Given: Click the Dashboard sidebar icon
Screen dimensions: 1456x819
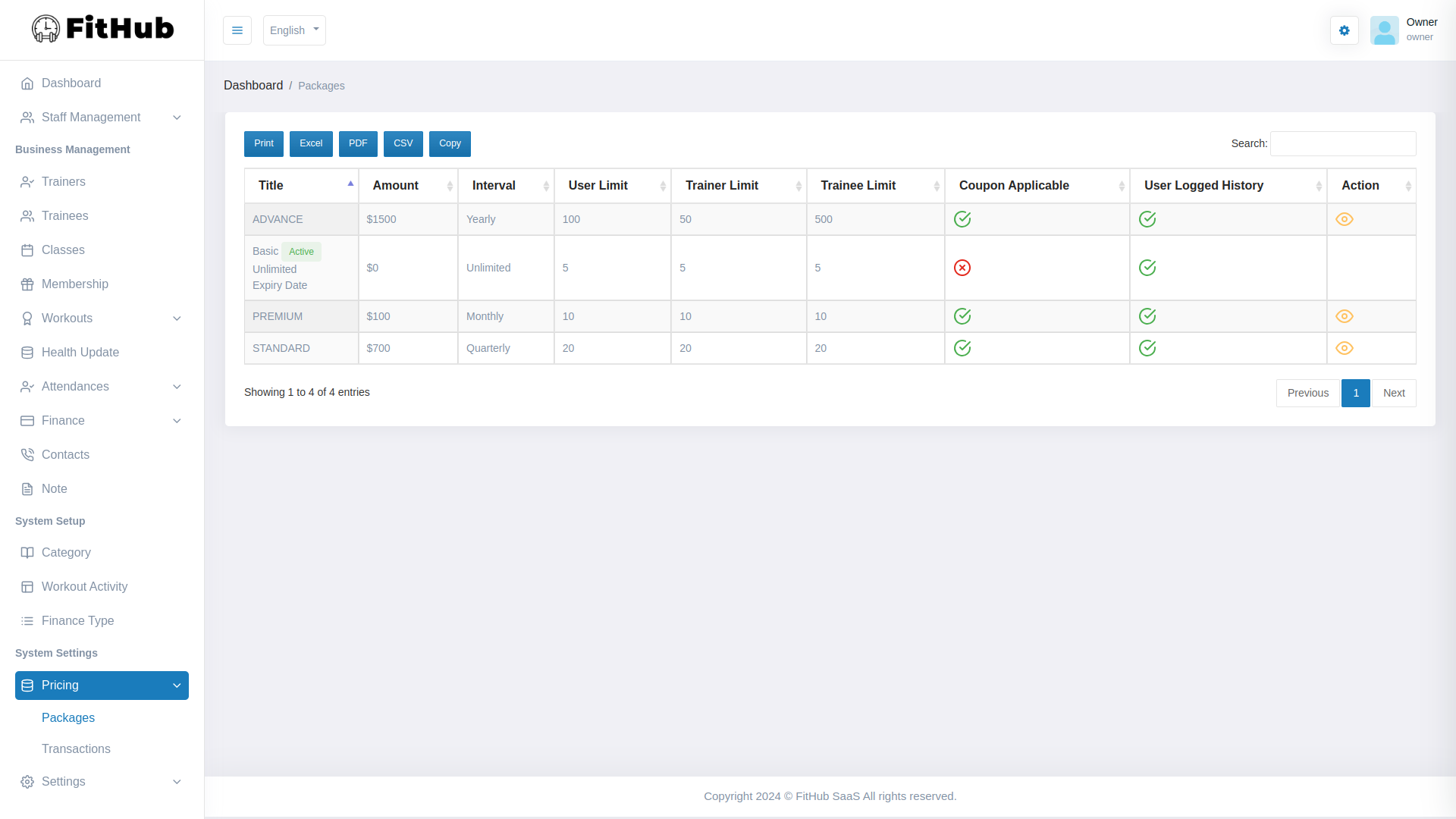Looking at the screenshot, I should click(27, 83).
